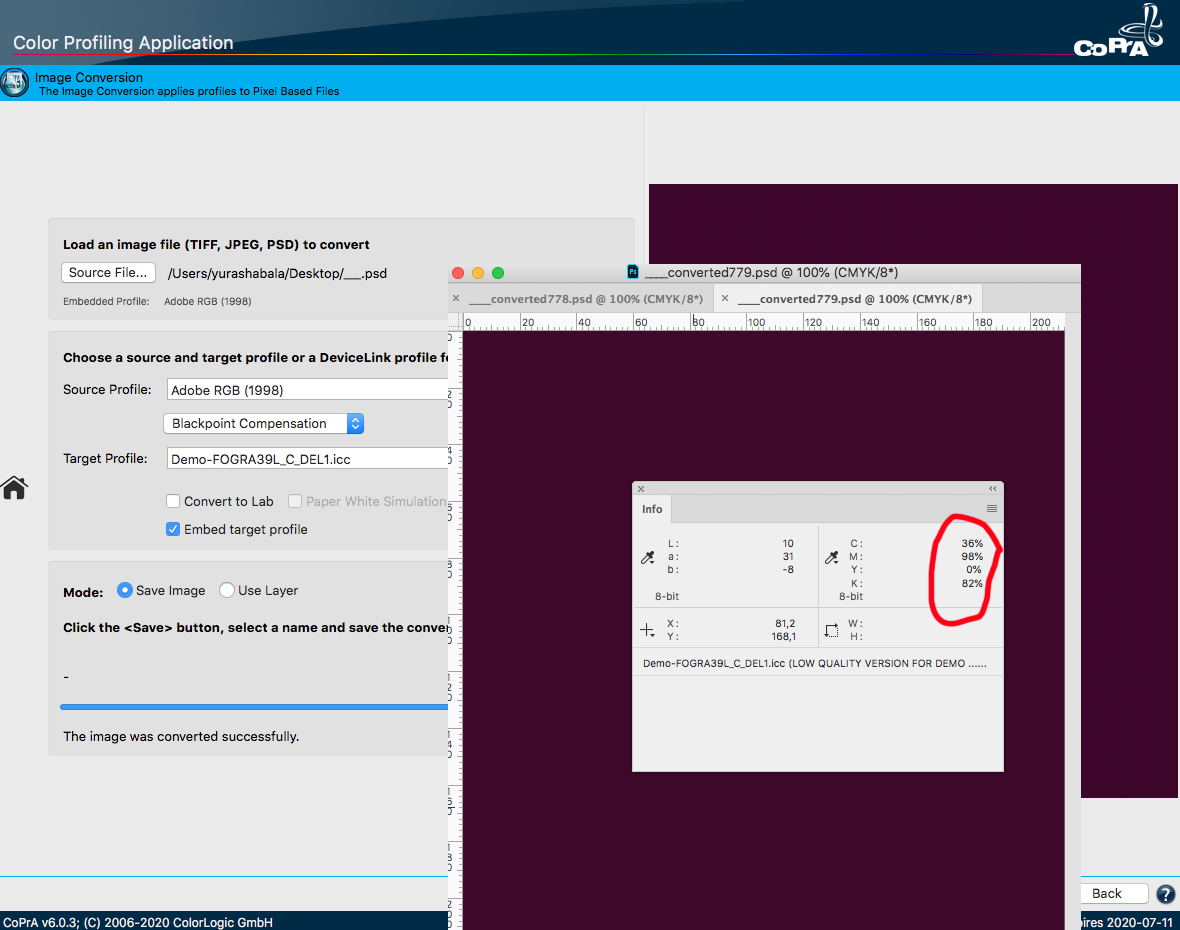Close the converted778.psd tab

pyautogui.click(x=456, y=299)
